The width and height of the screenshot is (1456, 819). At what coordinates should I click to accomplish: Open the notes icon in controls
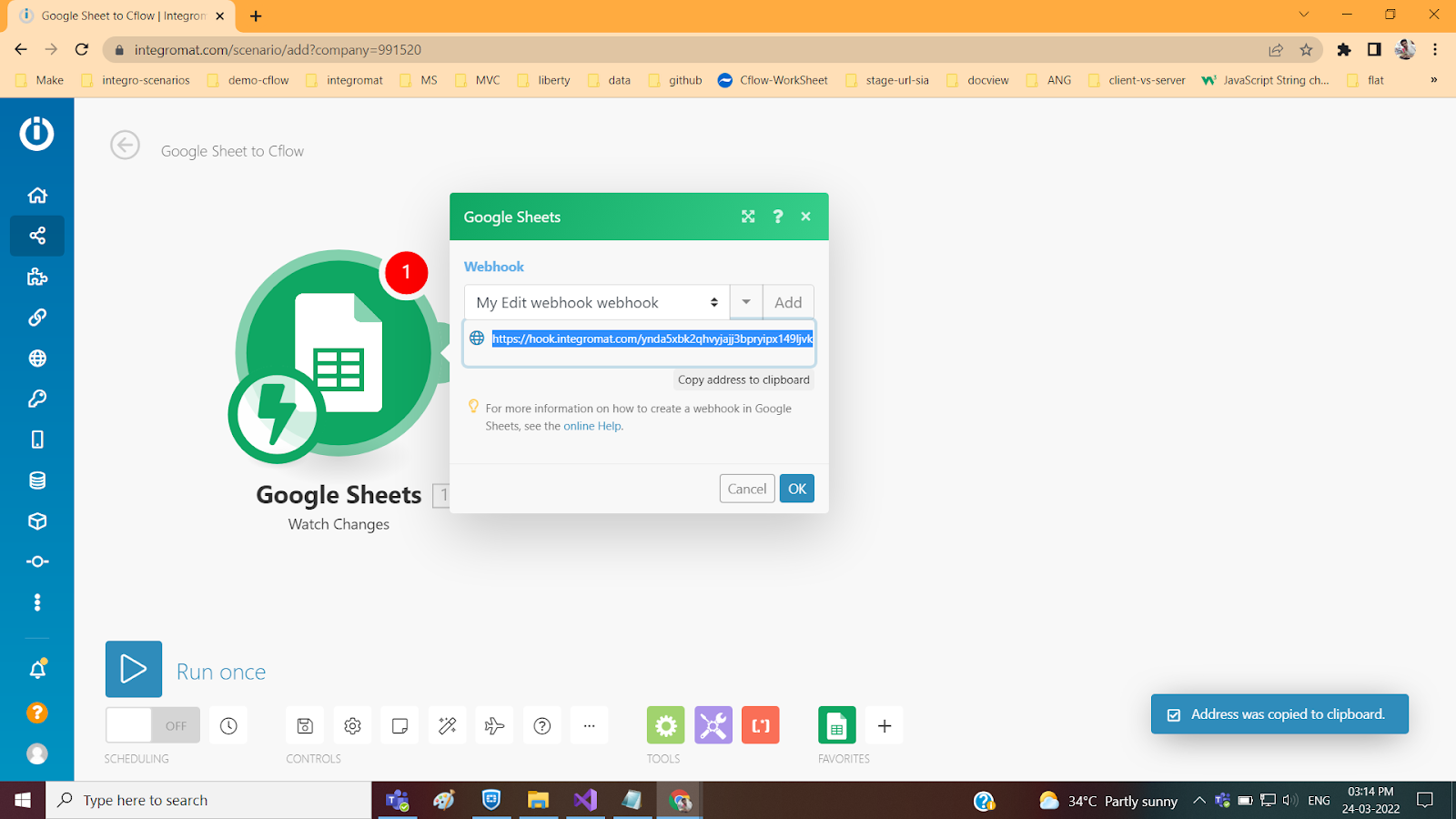399,725
